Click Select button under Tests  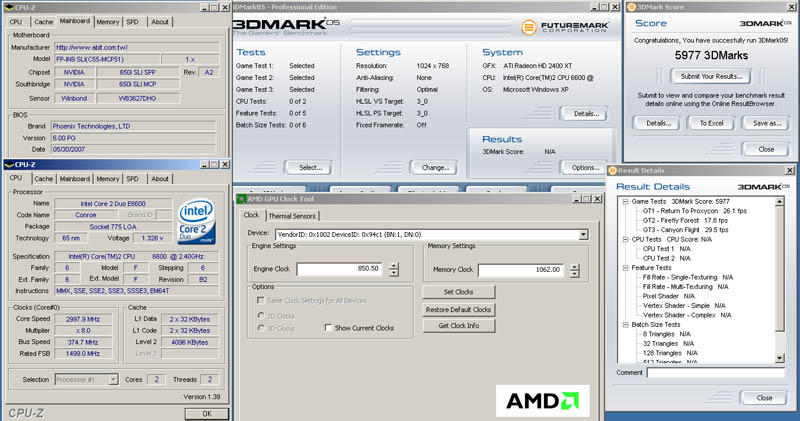point(310,167)
